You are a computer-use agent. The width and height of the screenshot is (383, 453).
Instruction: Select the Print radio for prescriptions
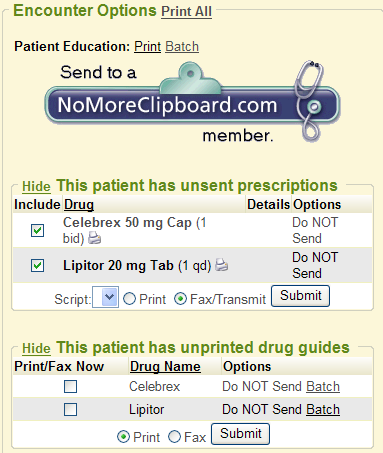click(129, 299)
